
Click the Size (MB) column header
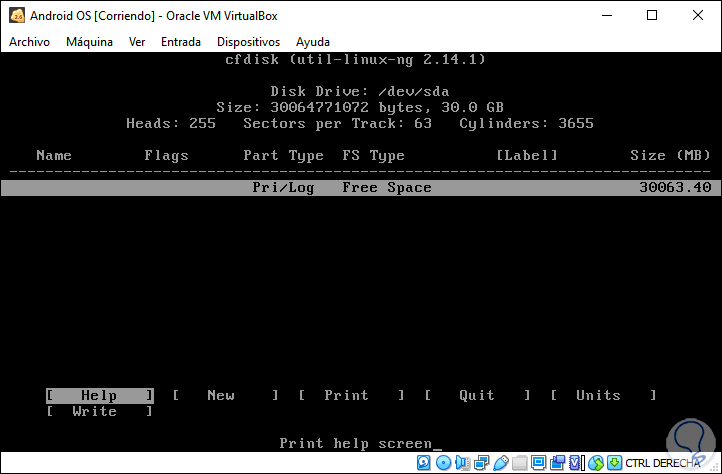pyautogui.click(x=670, y=155)
